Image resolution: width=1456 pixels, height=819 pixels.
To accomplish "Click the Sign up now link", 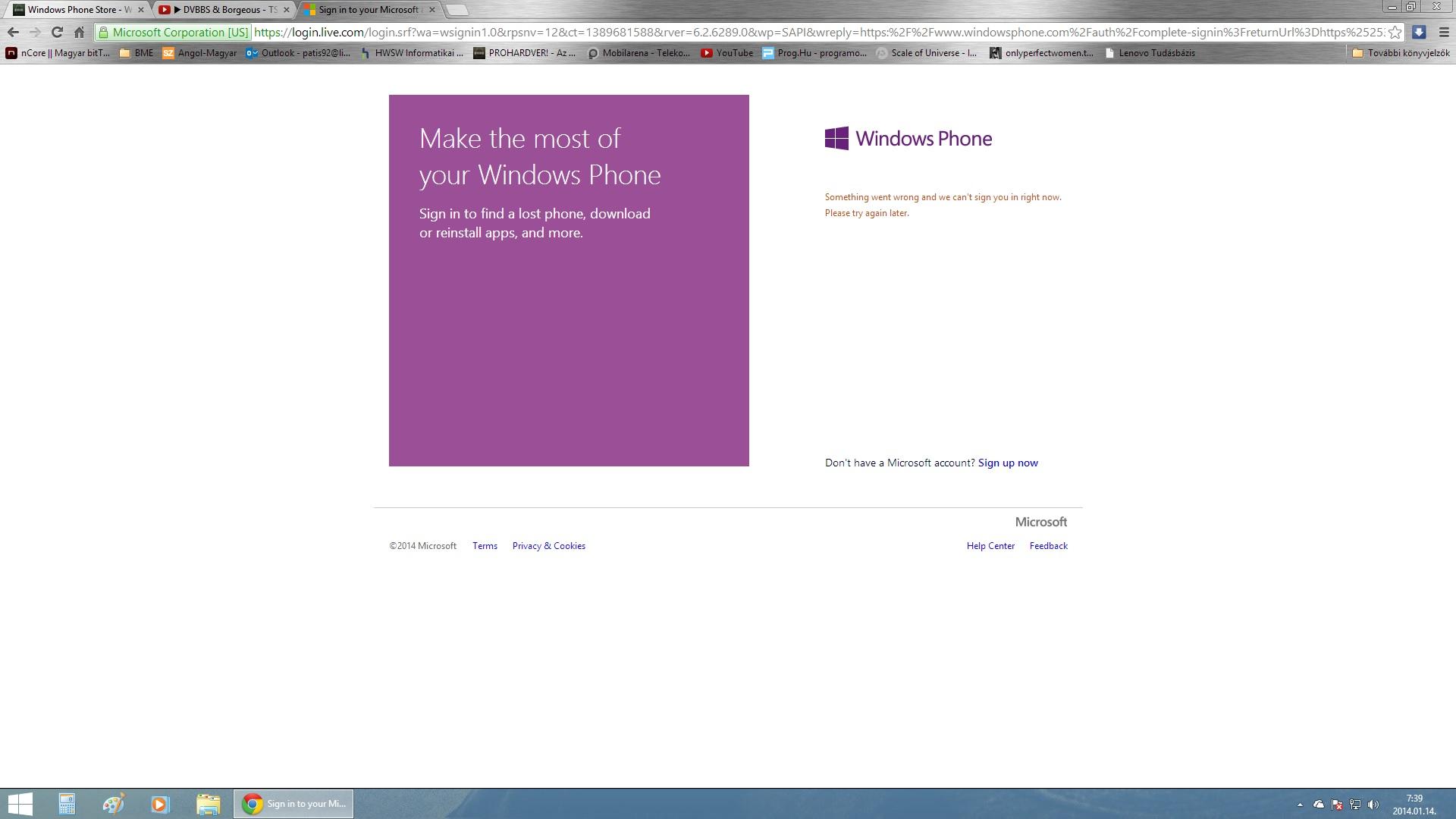I will 1008,463.
